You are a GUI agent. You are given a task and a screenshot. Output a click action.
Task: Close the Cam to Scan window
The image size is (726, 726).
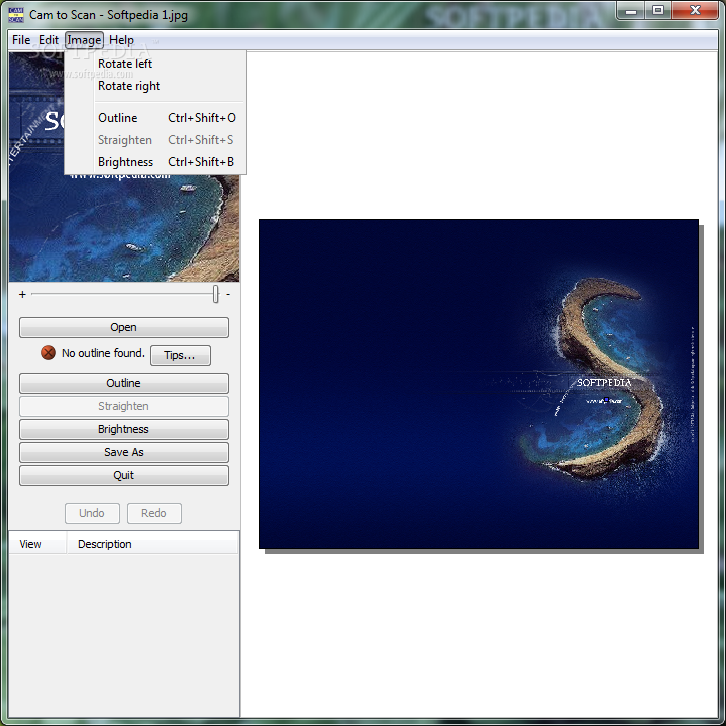click(x=695, y=11)
